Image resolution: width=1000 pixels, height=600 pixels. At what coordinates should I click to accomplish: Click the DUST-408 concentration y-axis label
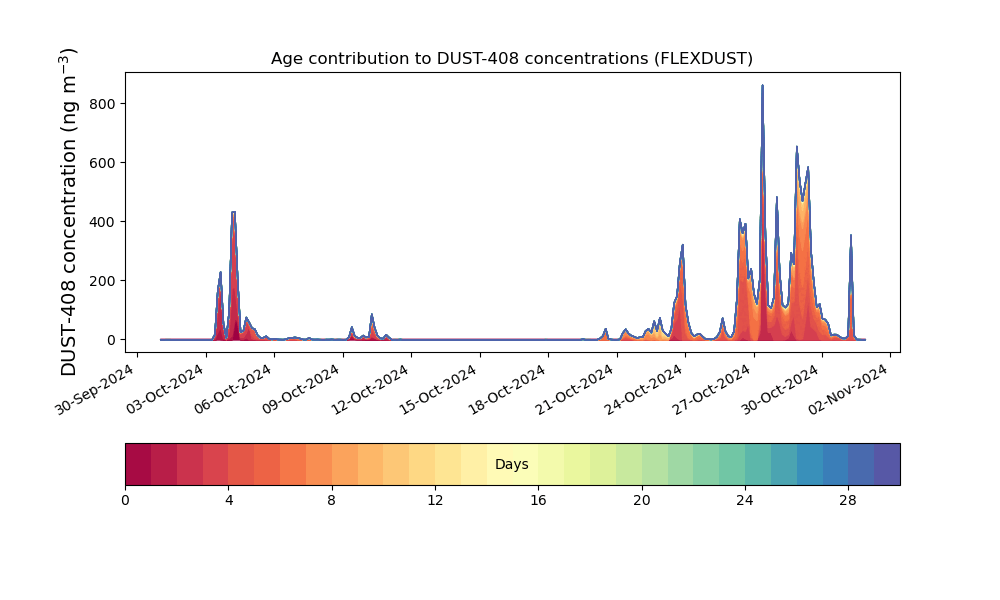(x=68, y=212)
